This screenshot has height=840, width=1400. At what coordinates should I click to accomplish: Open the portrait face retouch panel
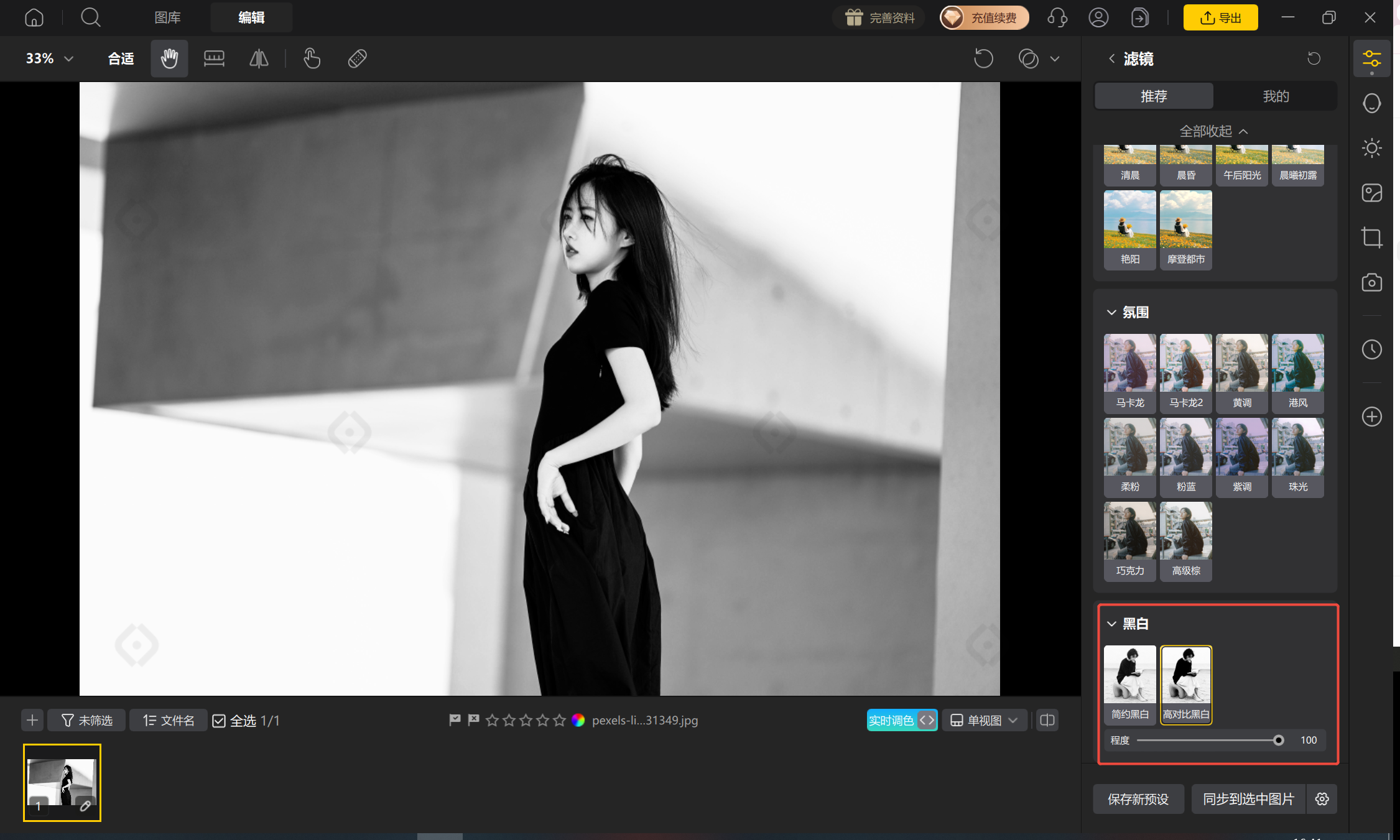click(x=1371, y=103)
